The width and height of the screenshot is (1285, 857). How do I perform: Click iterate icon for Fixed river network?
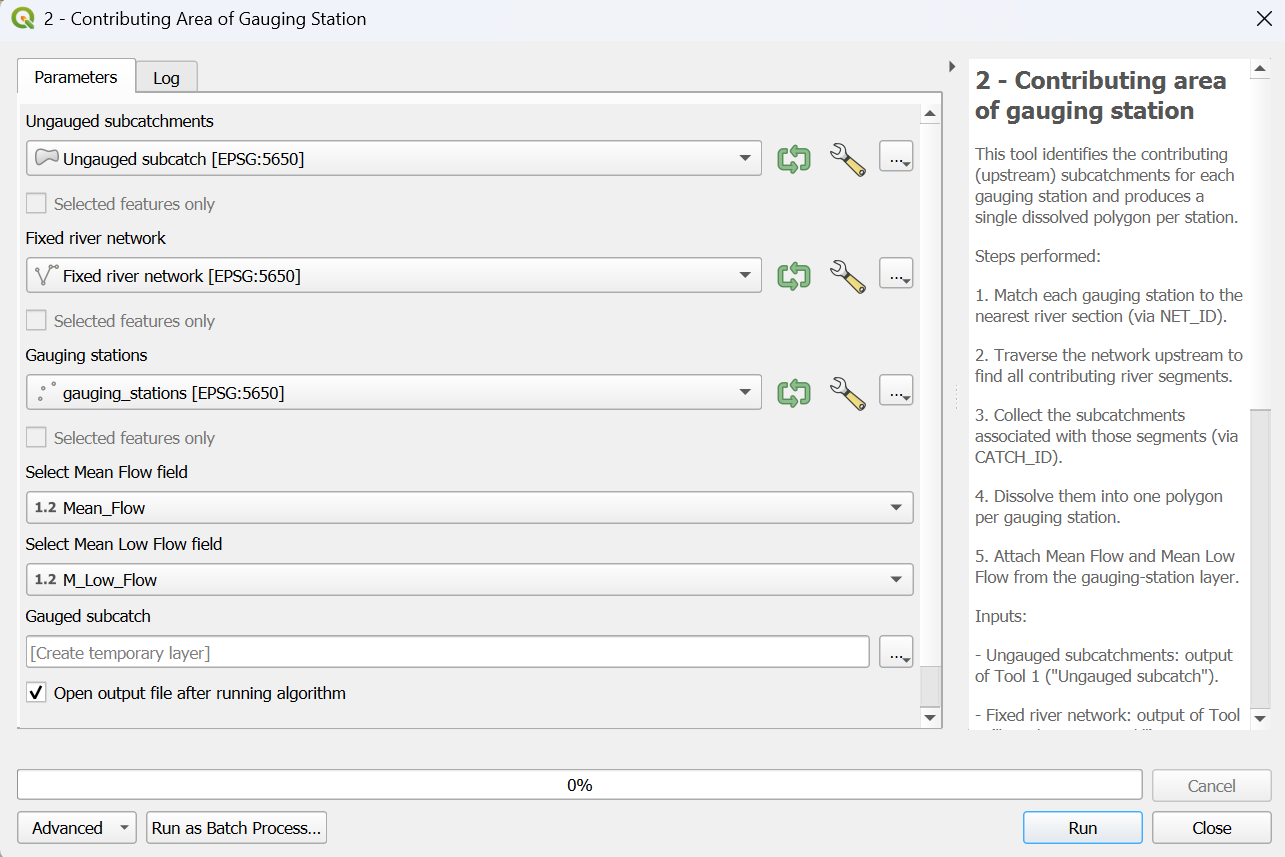(x=794, y=276)
